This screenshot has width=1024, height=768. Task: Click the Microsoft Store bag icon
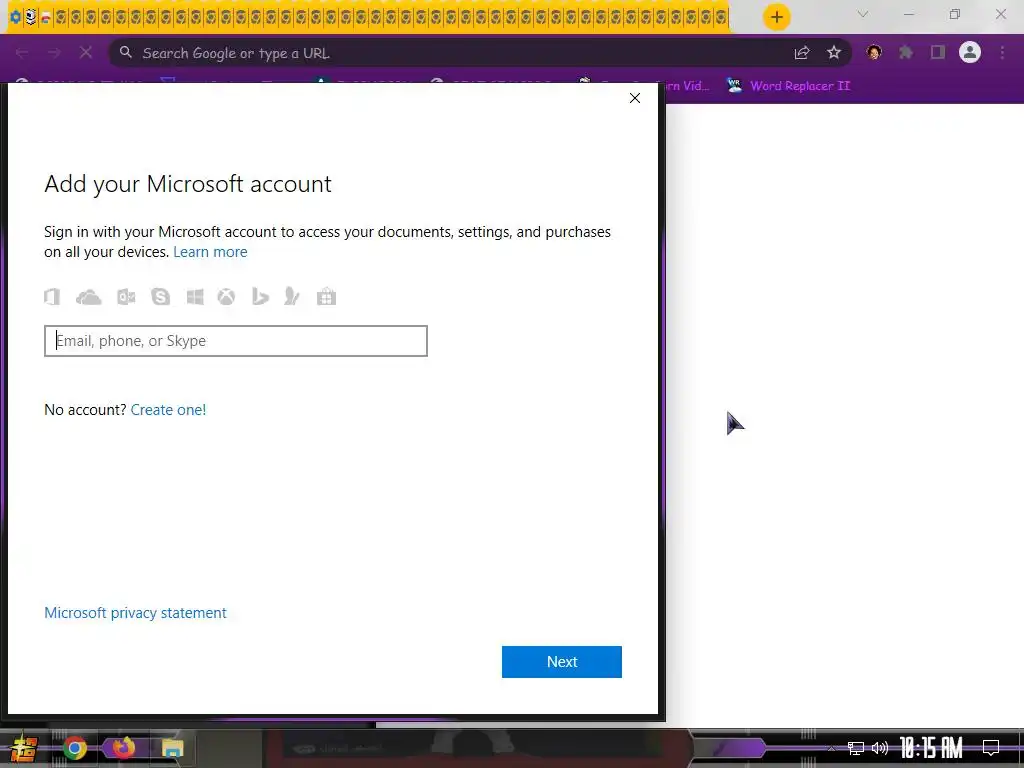327,297
